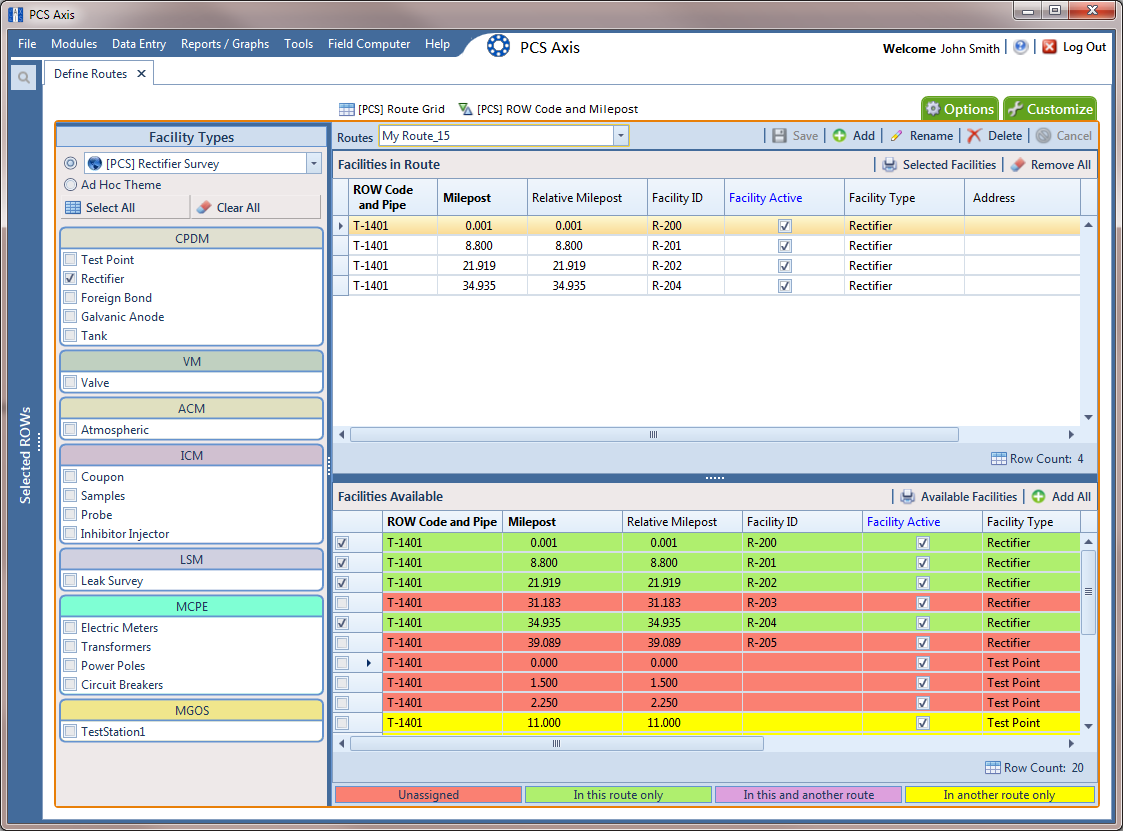
Task: Click the red Log Out icon
Action: pos(1049,47)
